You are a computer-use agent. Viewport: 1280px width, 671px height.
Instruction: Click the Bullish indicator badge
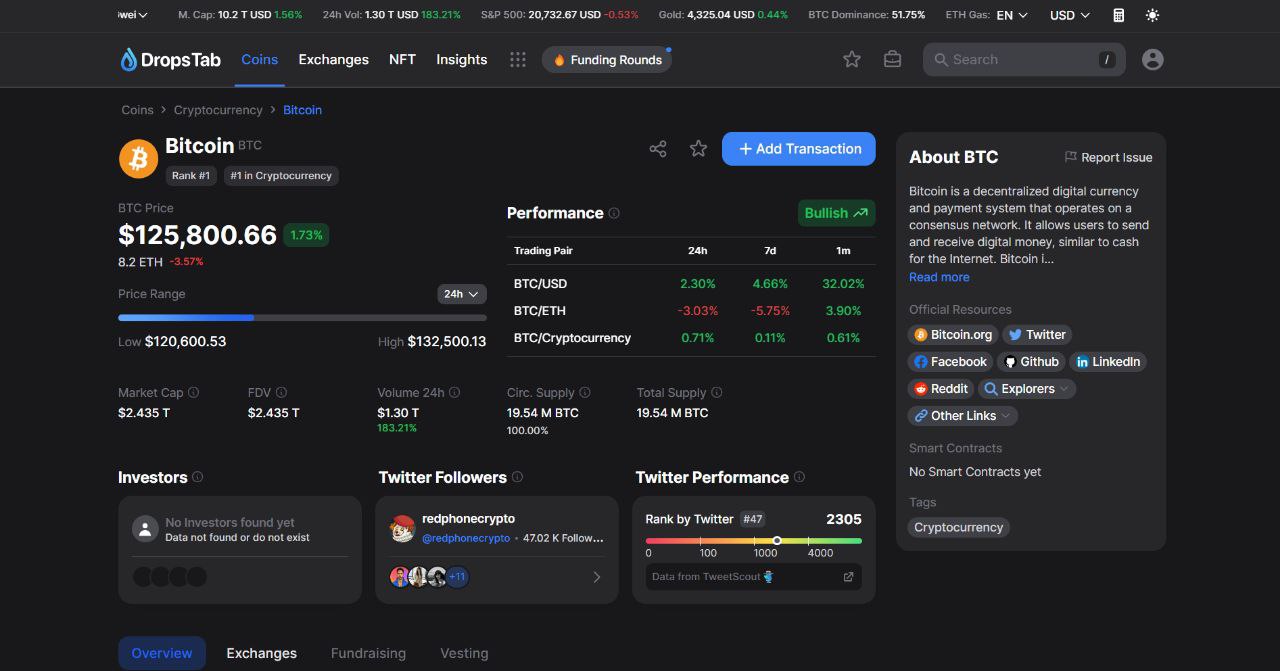point(836,213)
